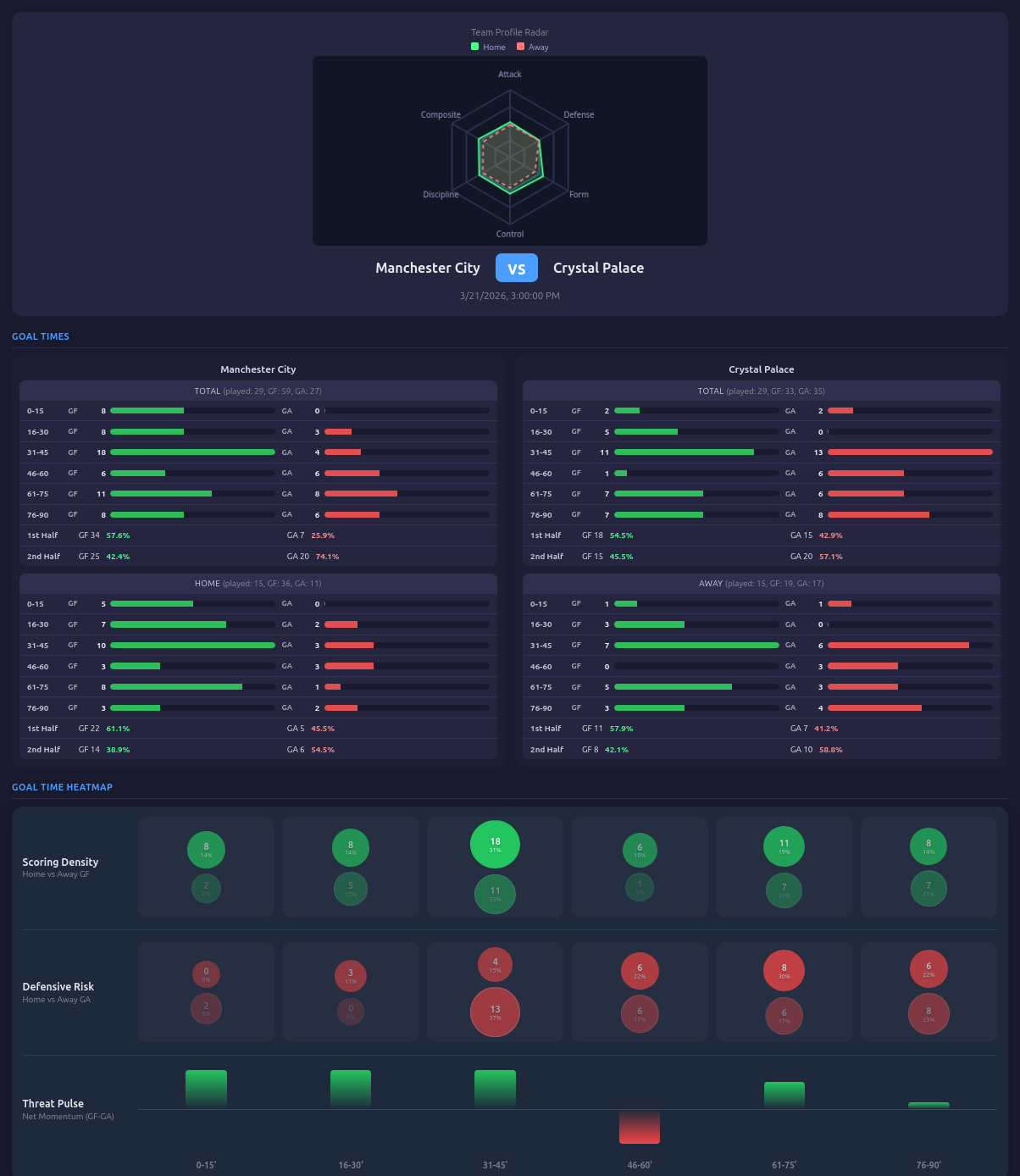This screenshot has height=1176, width=1020.
Task: Click the Form vertex of the radar chart
Action: (x=579, y=194)
